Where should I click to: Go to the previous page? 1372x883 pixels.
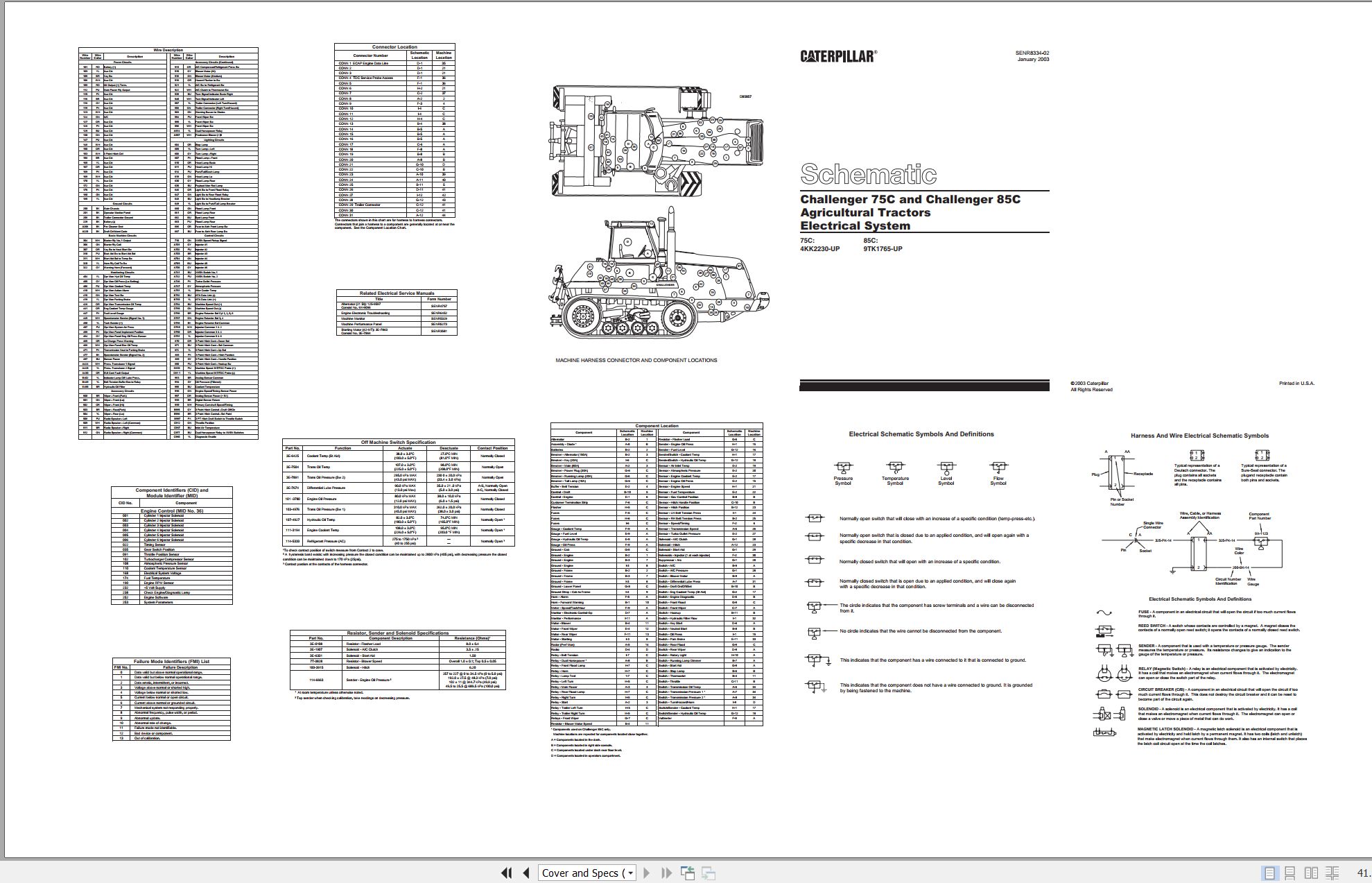point(526,873)
